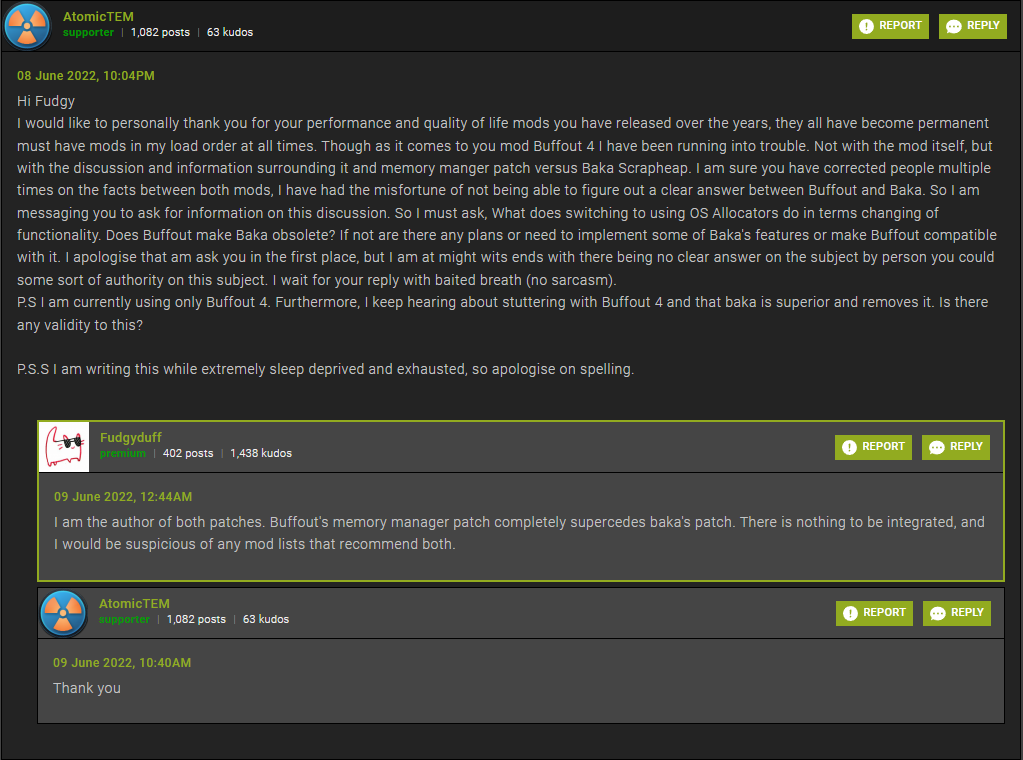Report AtomicTEM's 'Thank you' comment

(874, 613)
